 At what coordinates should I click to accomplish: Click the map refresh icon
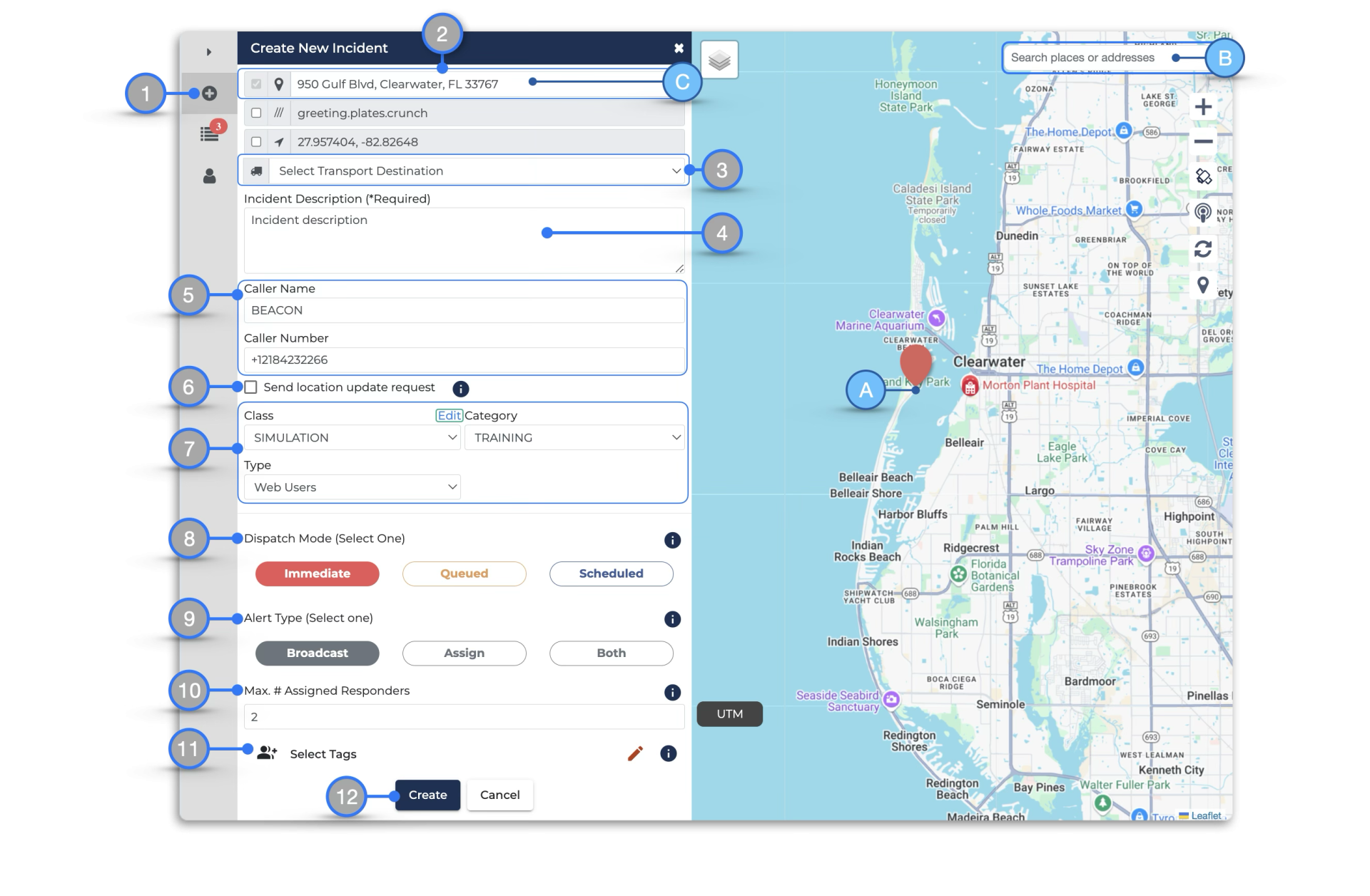tap(1203, 249)
